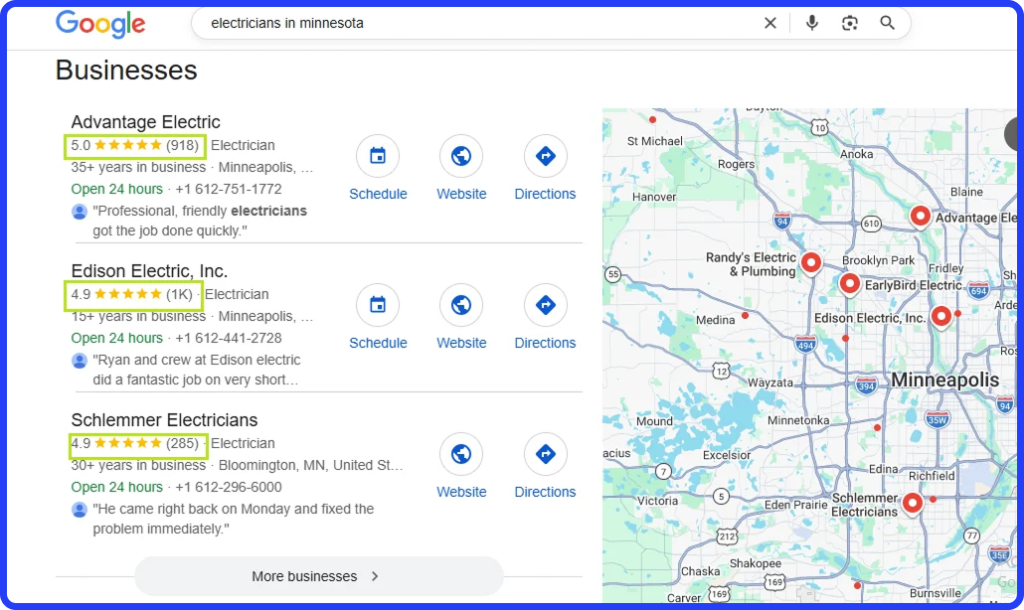Click phone number +1 612-441-2728
1024x610 pixels.
tap(229, 338)
